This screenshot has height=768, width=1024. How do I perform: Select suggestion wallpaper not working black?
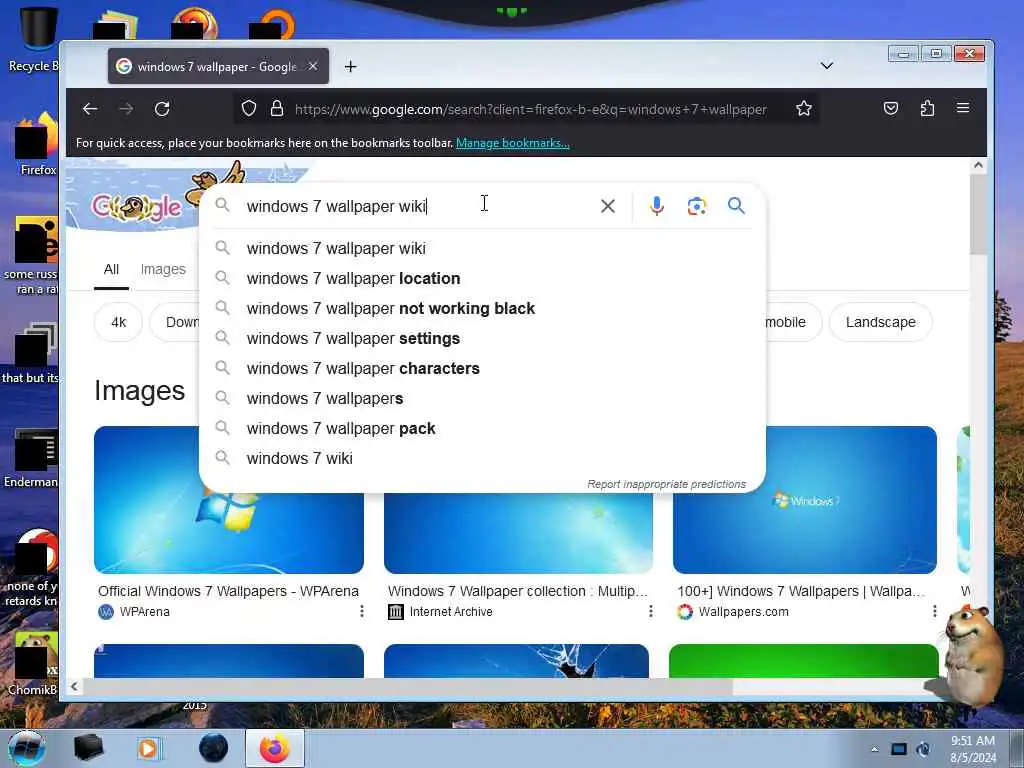[x=482, y=308]
